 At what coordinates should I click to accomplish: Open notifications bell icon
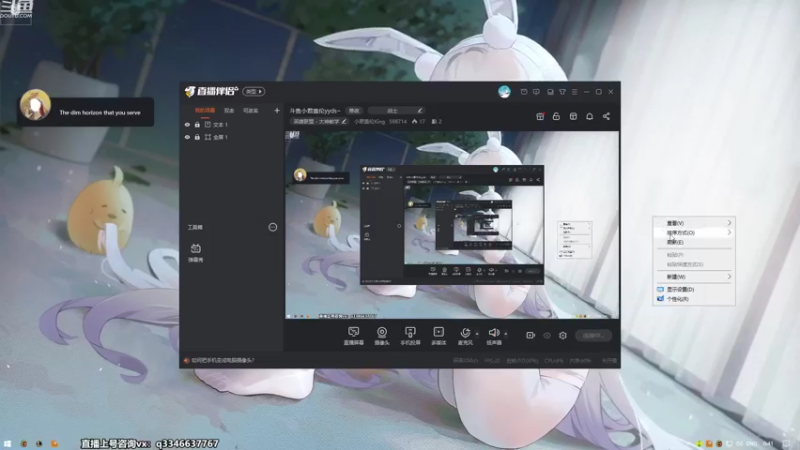[x=589, y=116]
